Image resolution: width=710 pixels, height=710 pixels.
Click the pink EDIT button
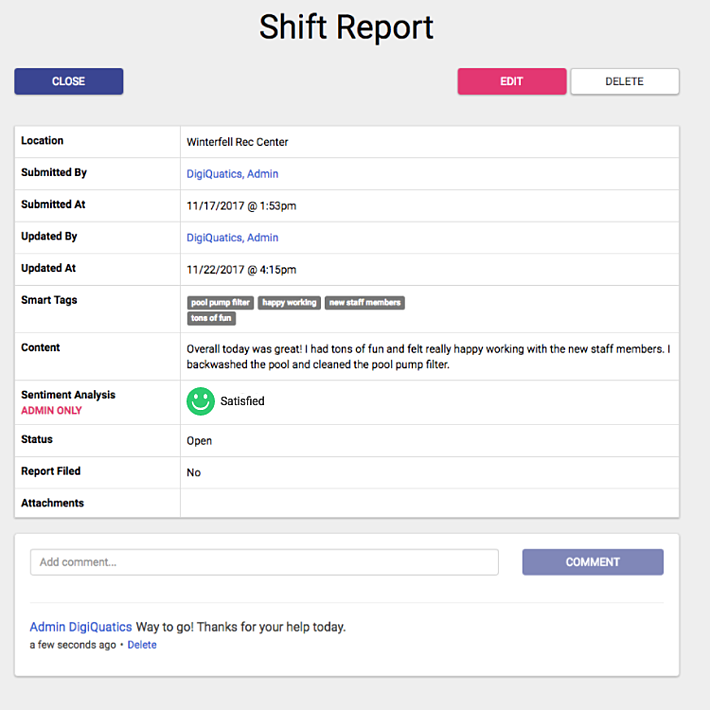coord(512,82)
